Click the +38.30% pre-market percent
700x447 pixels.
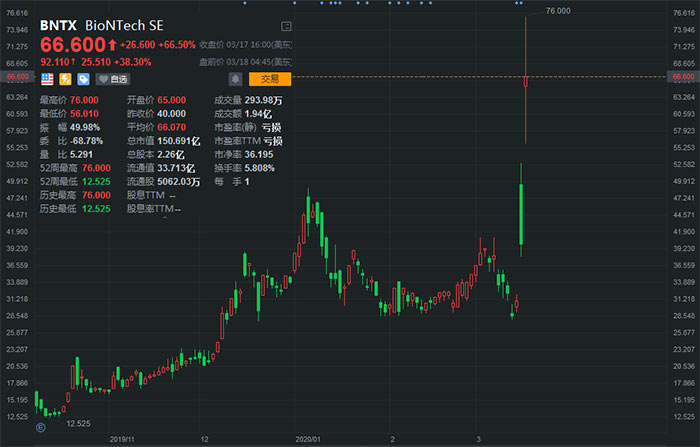click(x=133, y=62)
